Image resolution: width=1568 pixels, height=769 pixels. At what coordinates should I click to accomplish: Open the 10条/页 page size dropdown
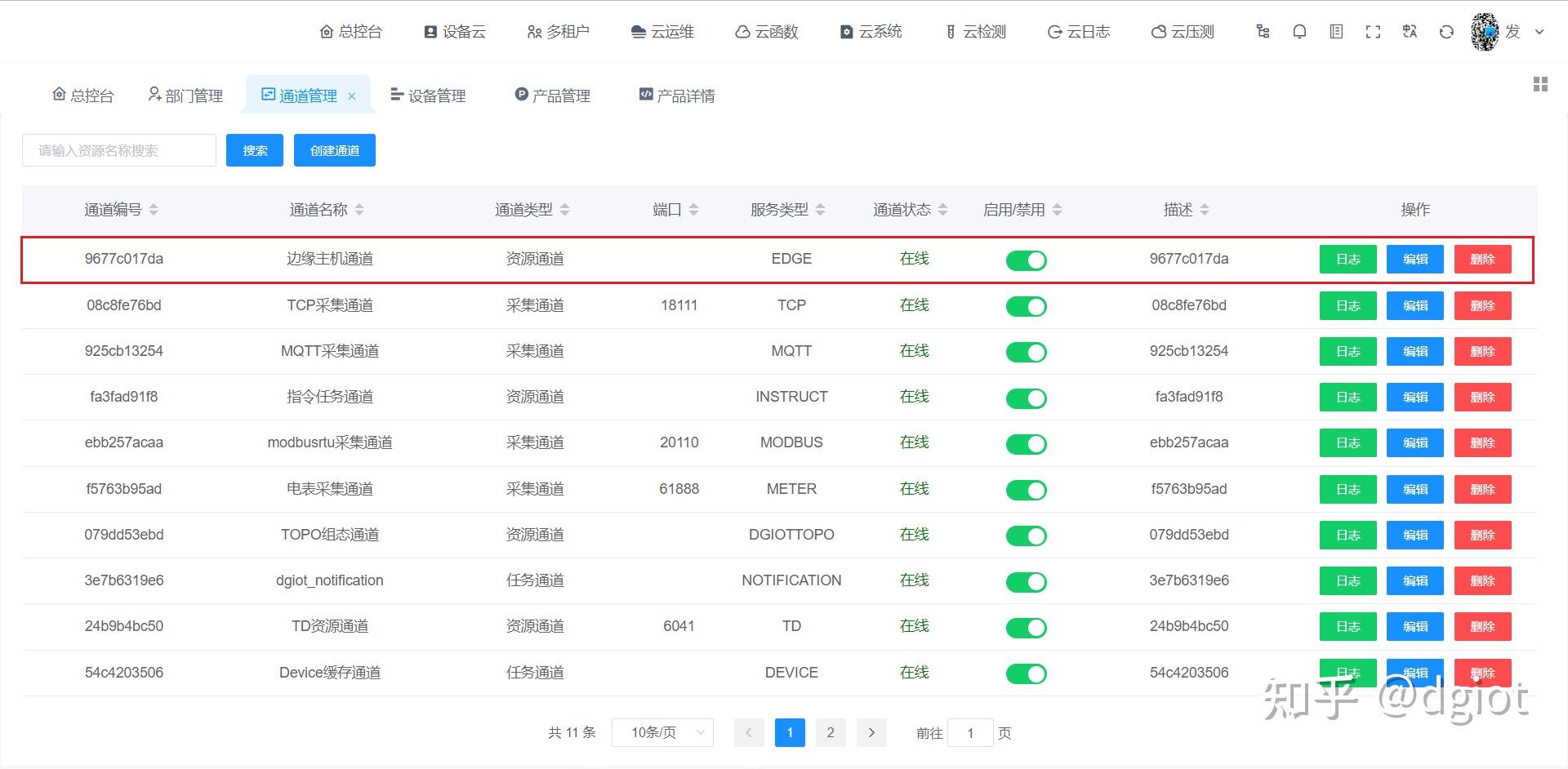coord(661,732)
